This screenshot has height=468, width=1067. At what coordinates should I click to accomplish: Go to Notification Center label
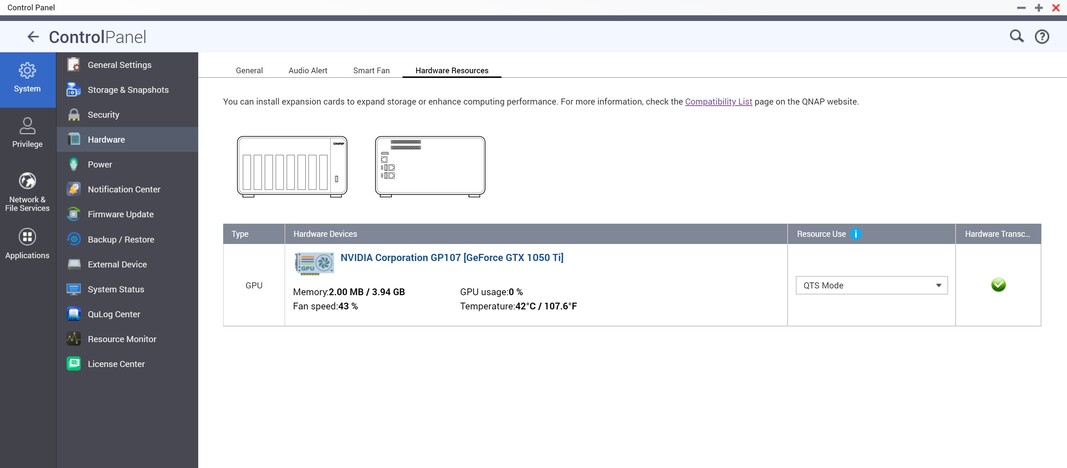124,189
